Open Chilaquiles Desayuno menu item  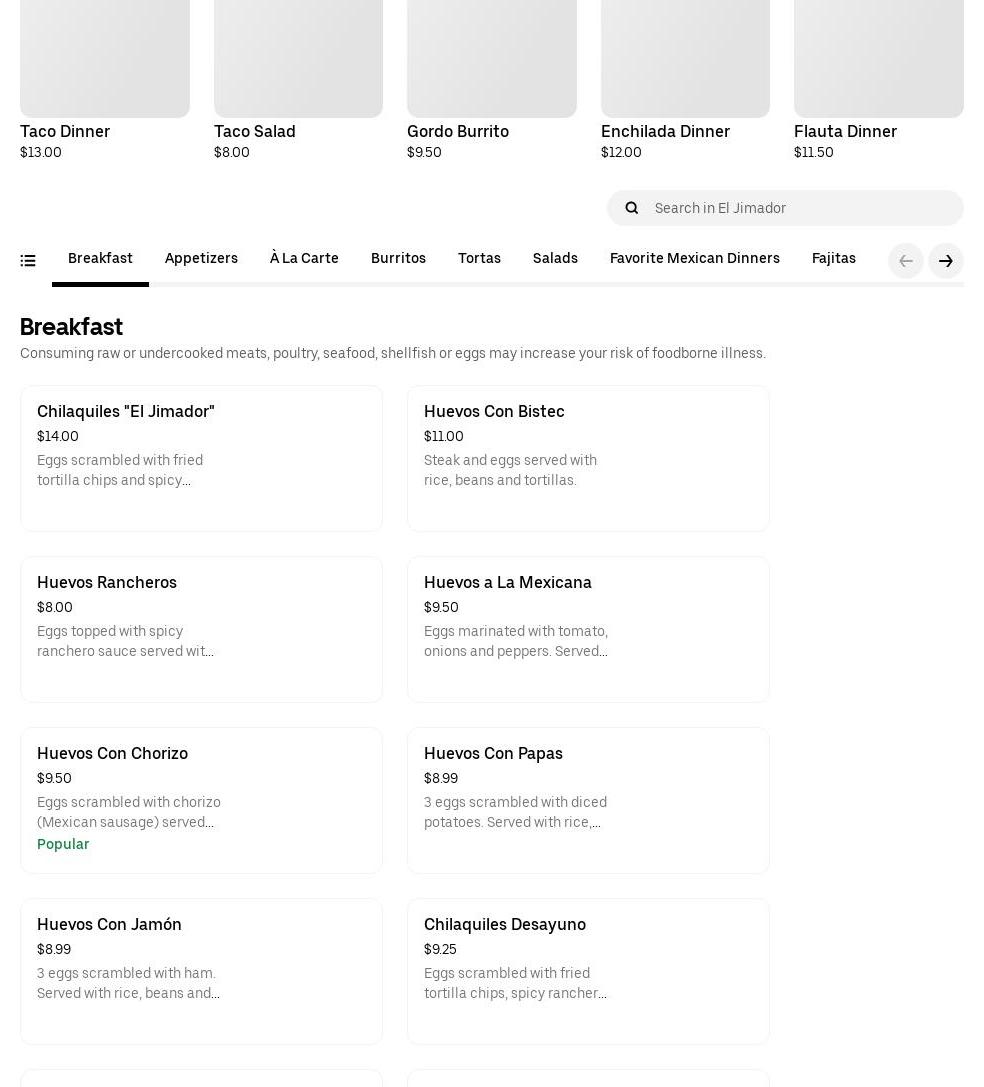point(588,971)
